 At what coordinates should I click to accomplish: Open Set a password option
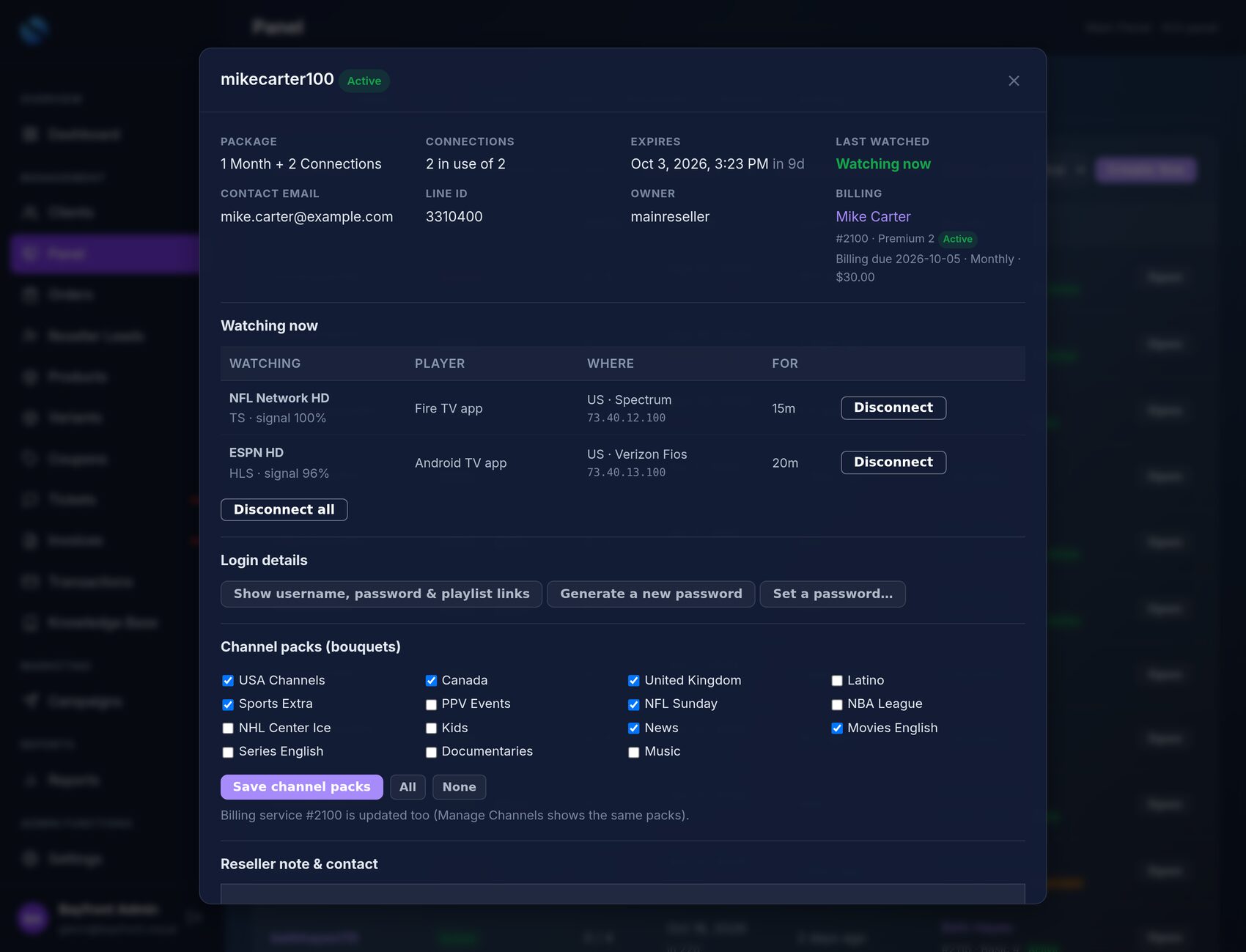click(833, 594)
